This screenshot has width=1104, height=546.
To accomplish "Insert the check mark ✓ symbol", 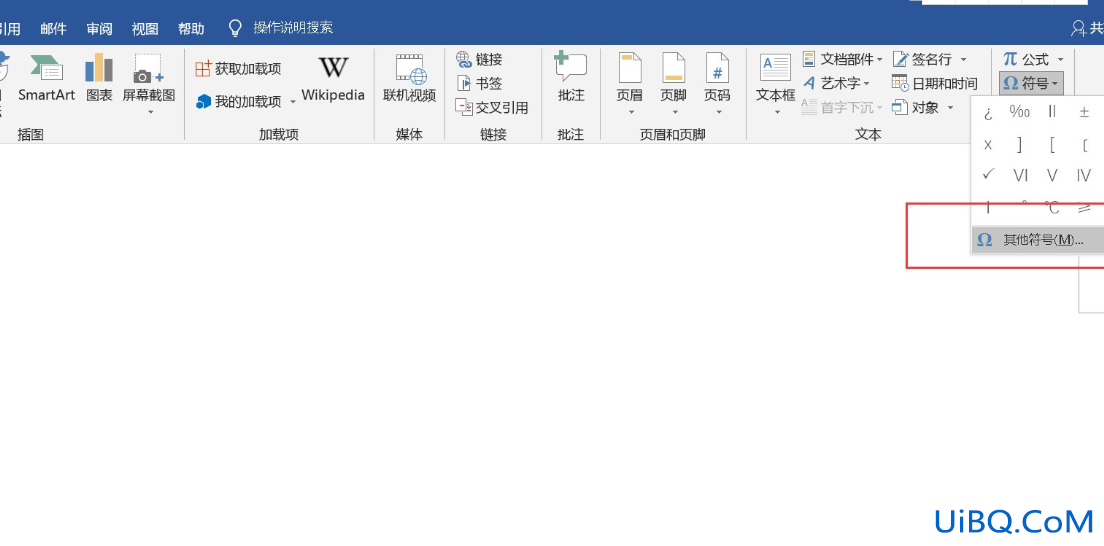I will 989,174.
